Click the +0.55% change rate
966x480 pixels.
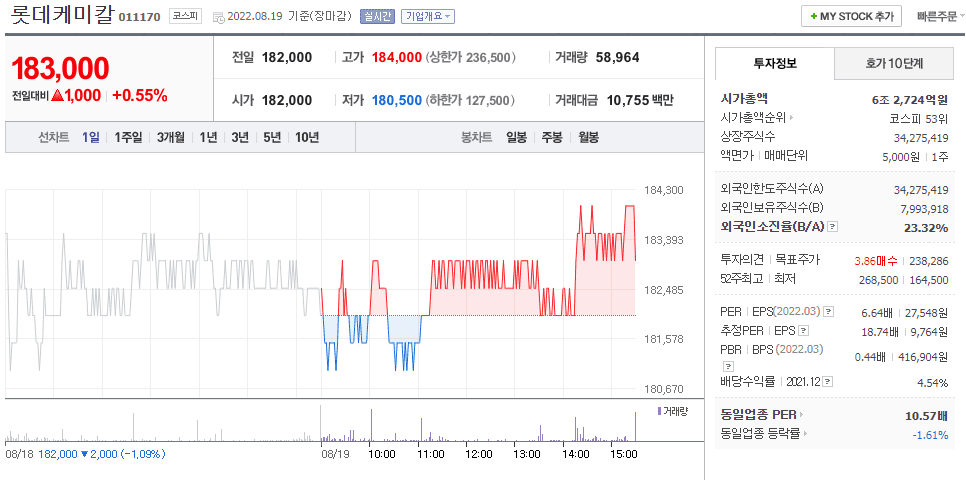[x=139, y=96]
